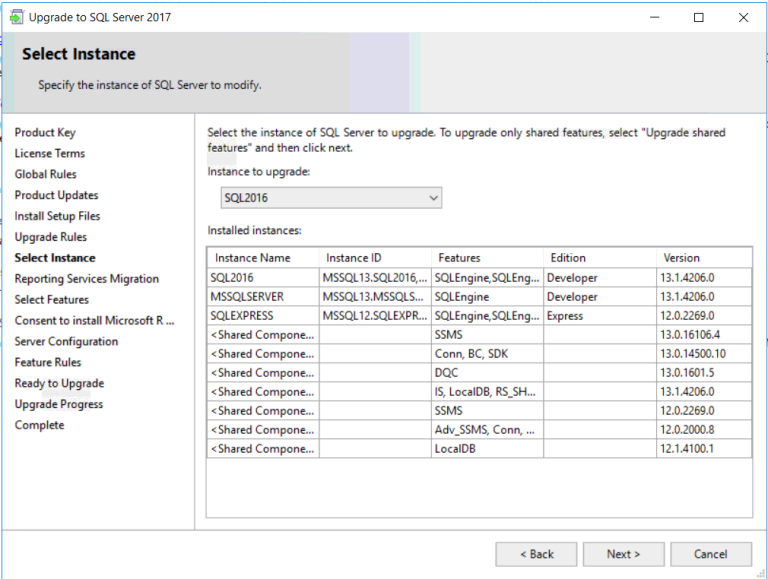Select the SQLEXPRESS instance row
This screenshot has width=768, height=579.
pos(262,316)
